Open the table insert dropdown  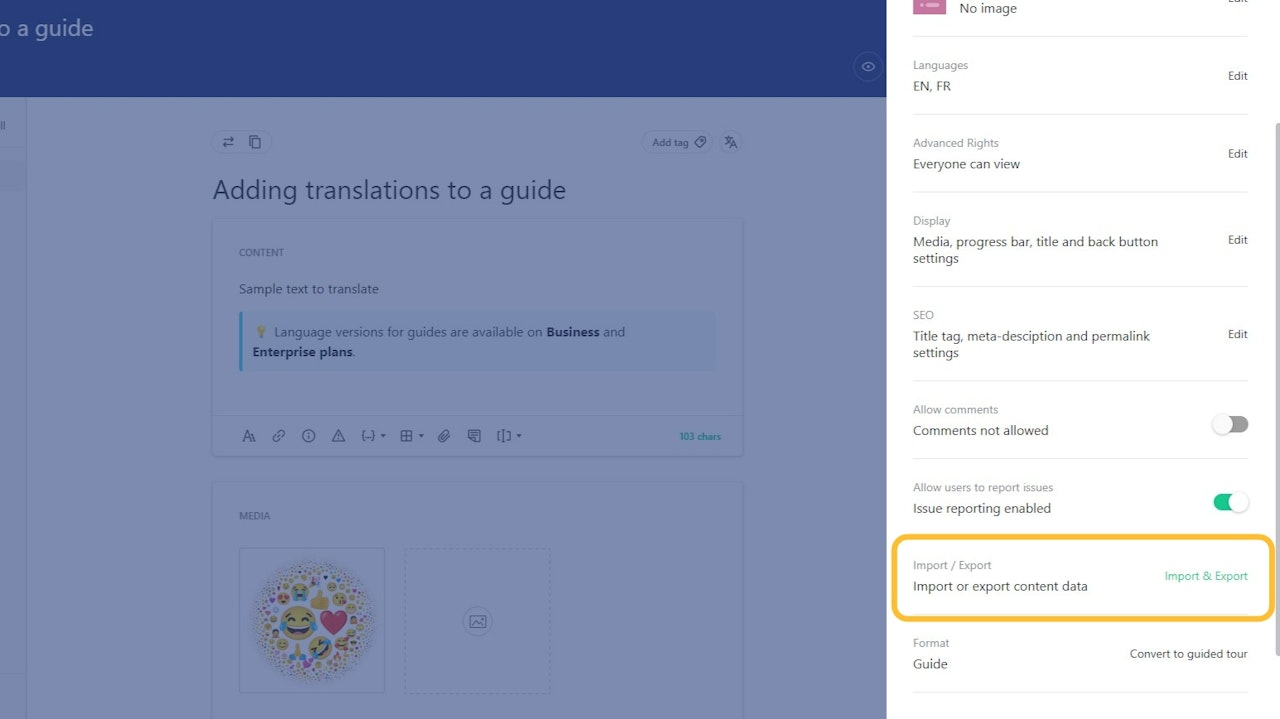(410, 435)
